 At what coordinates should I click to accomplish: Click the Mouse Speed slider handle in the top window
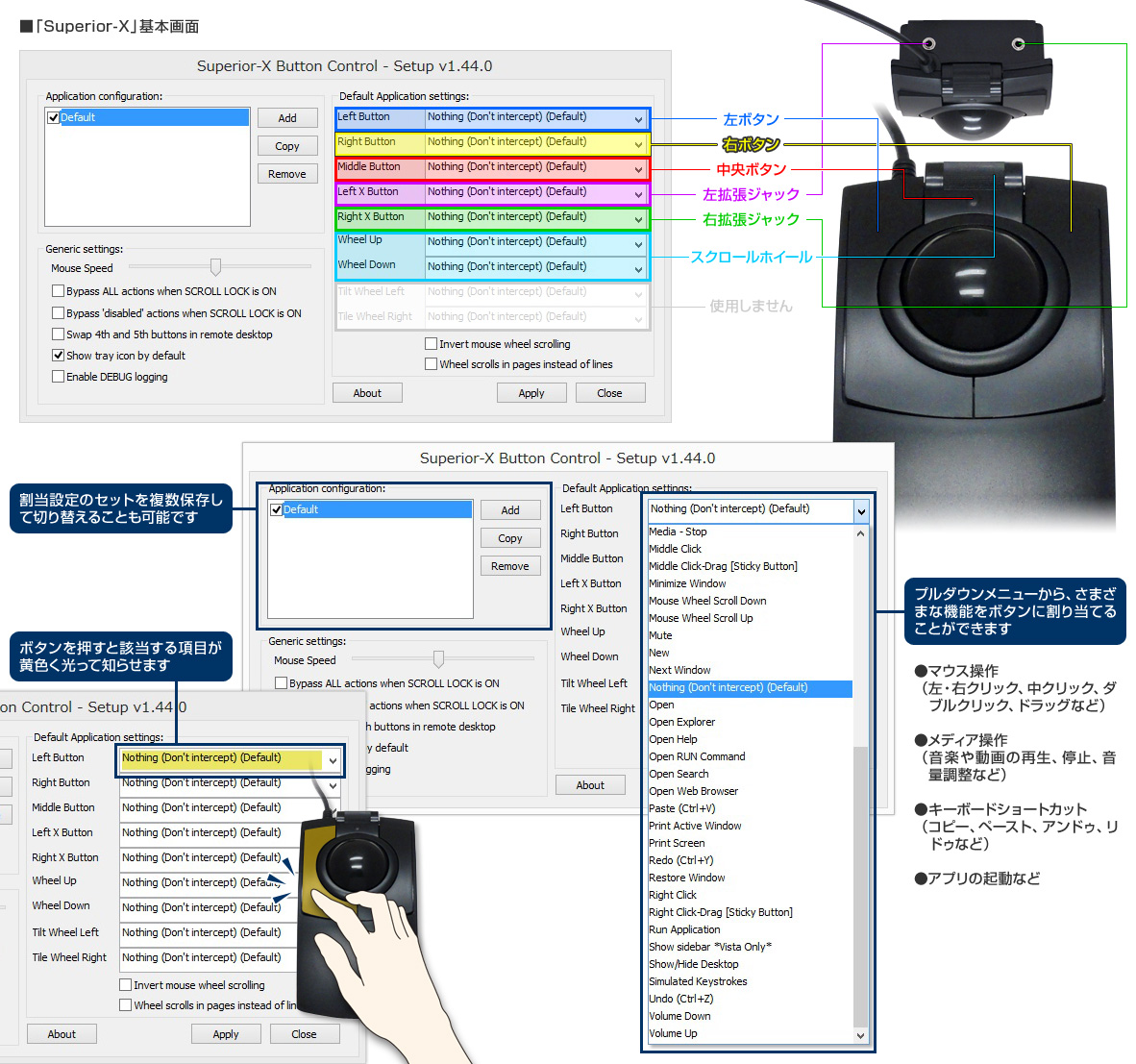(215, 266)
